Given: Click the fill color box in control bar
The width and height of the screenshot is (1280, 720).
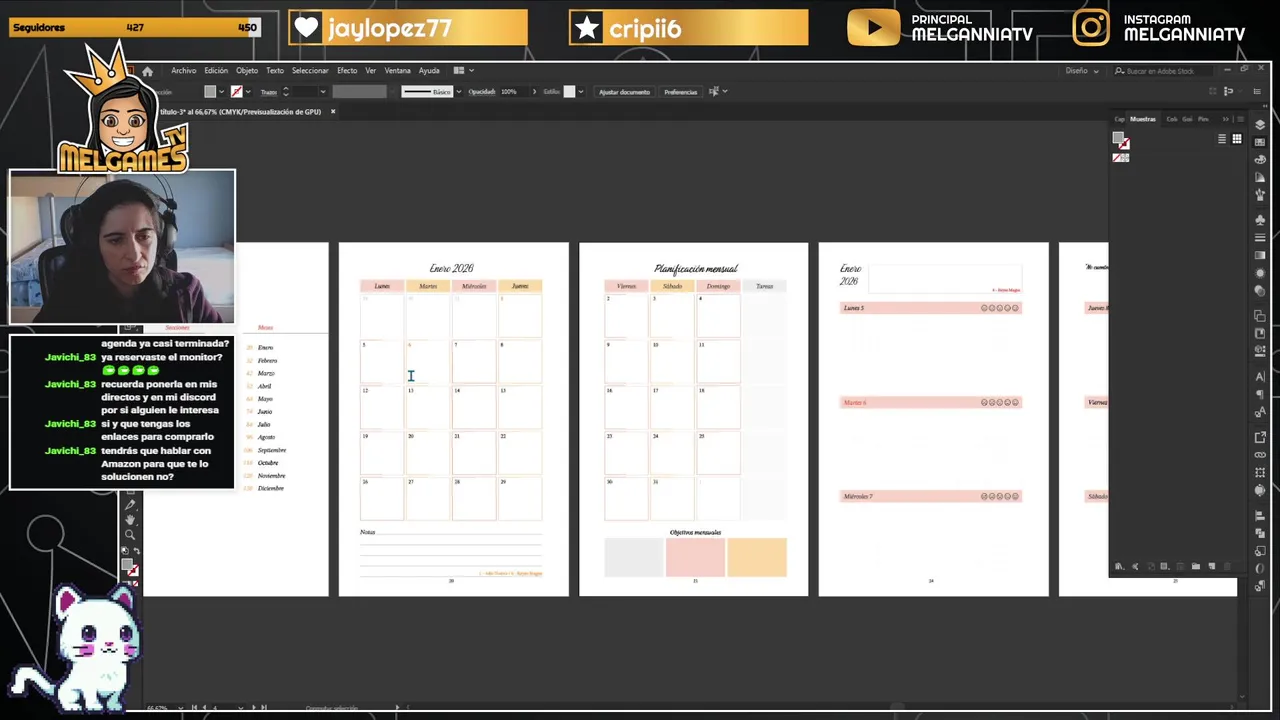Looking at the screenshot, I should click(210, 91).
